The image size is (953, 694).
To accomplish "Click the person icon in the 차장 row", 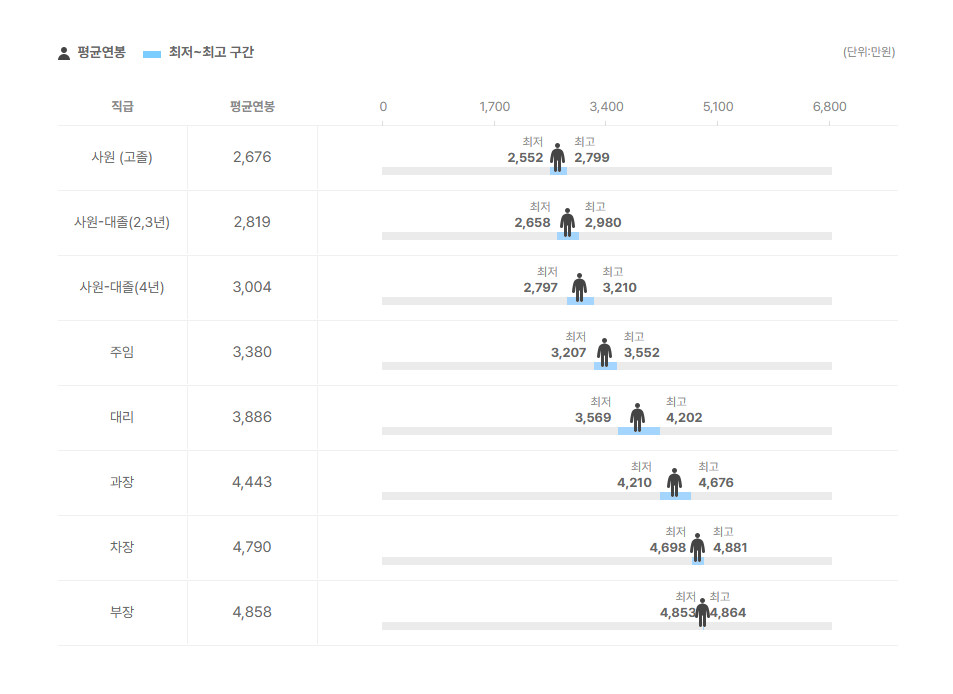I will point(697,547).
